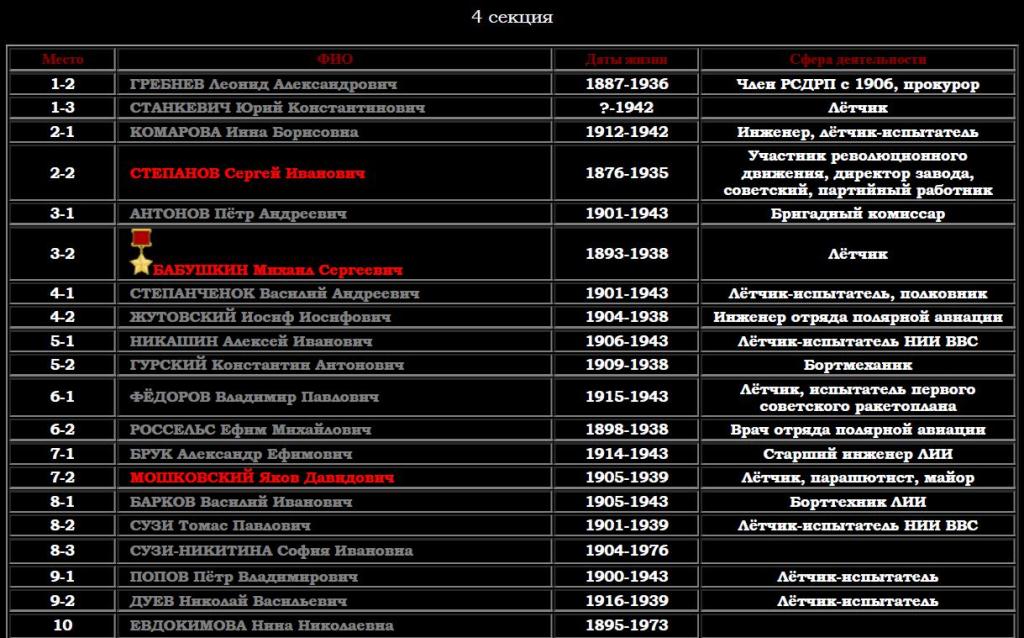Click СТЕПАНЧЕНОК Василий Андреевич entry
1024x638 pixels.
click(274, 294)
